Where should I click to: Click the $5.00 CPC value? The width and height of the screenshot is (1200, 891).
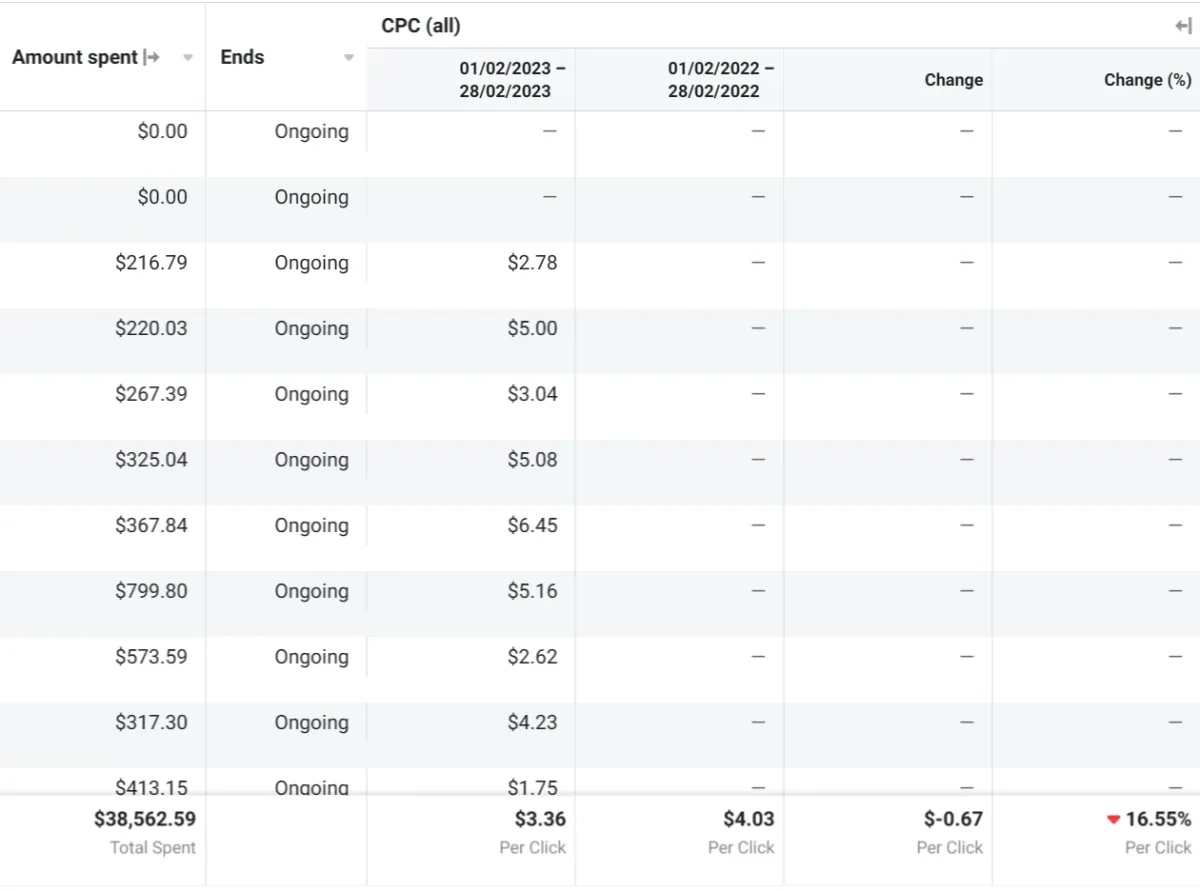pyautogui.click(x=532, y=329)
